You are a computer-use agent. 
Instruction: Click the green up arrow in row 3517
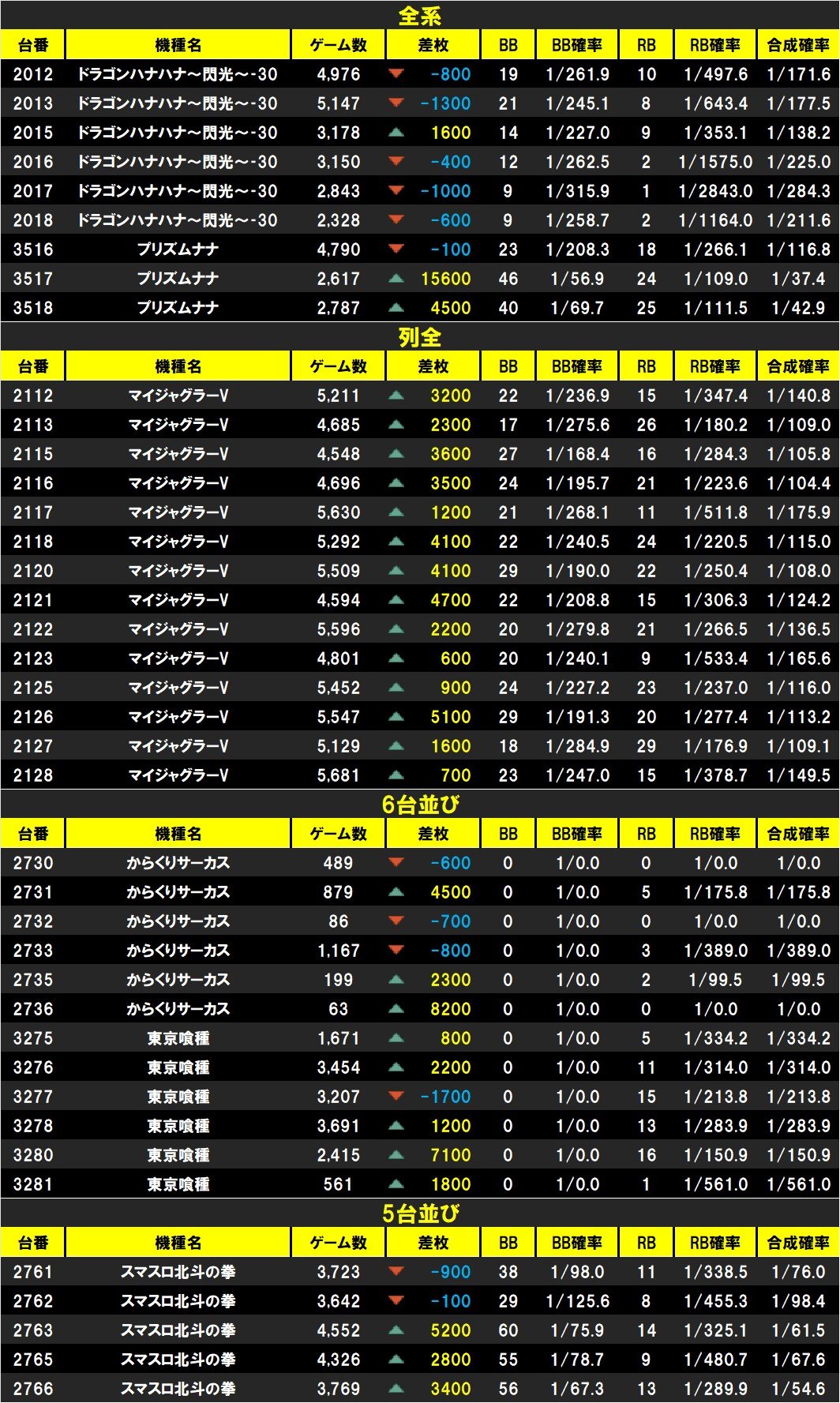coord(396,279)
